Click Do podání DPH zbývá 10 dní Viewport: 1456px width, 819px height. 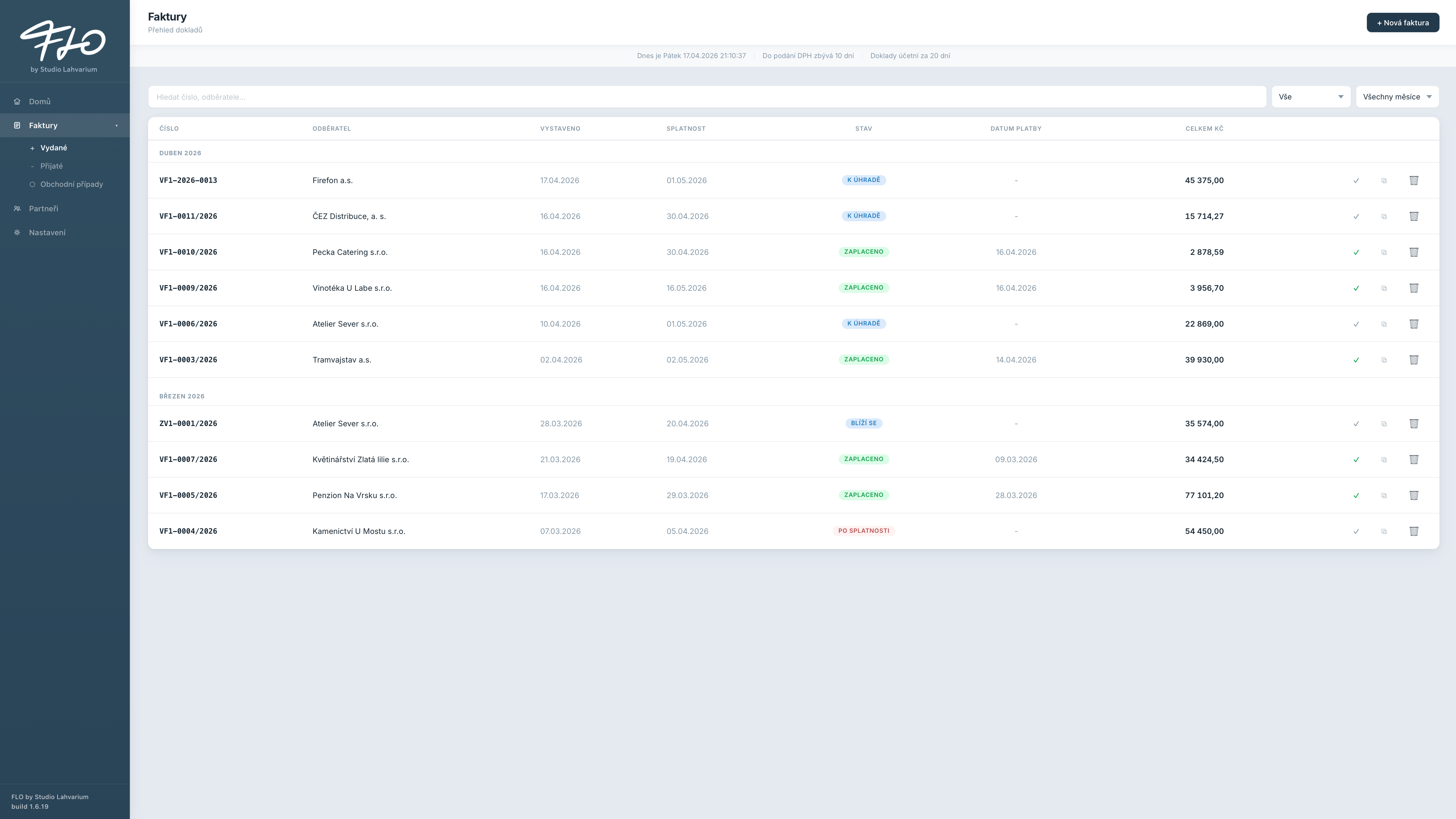[808, 56]
